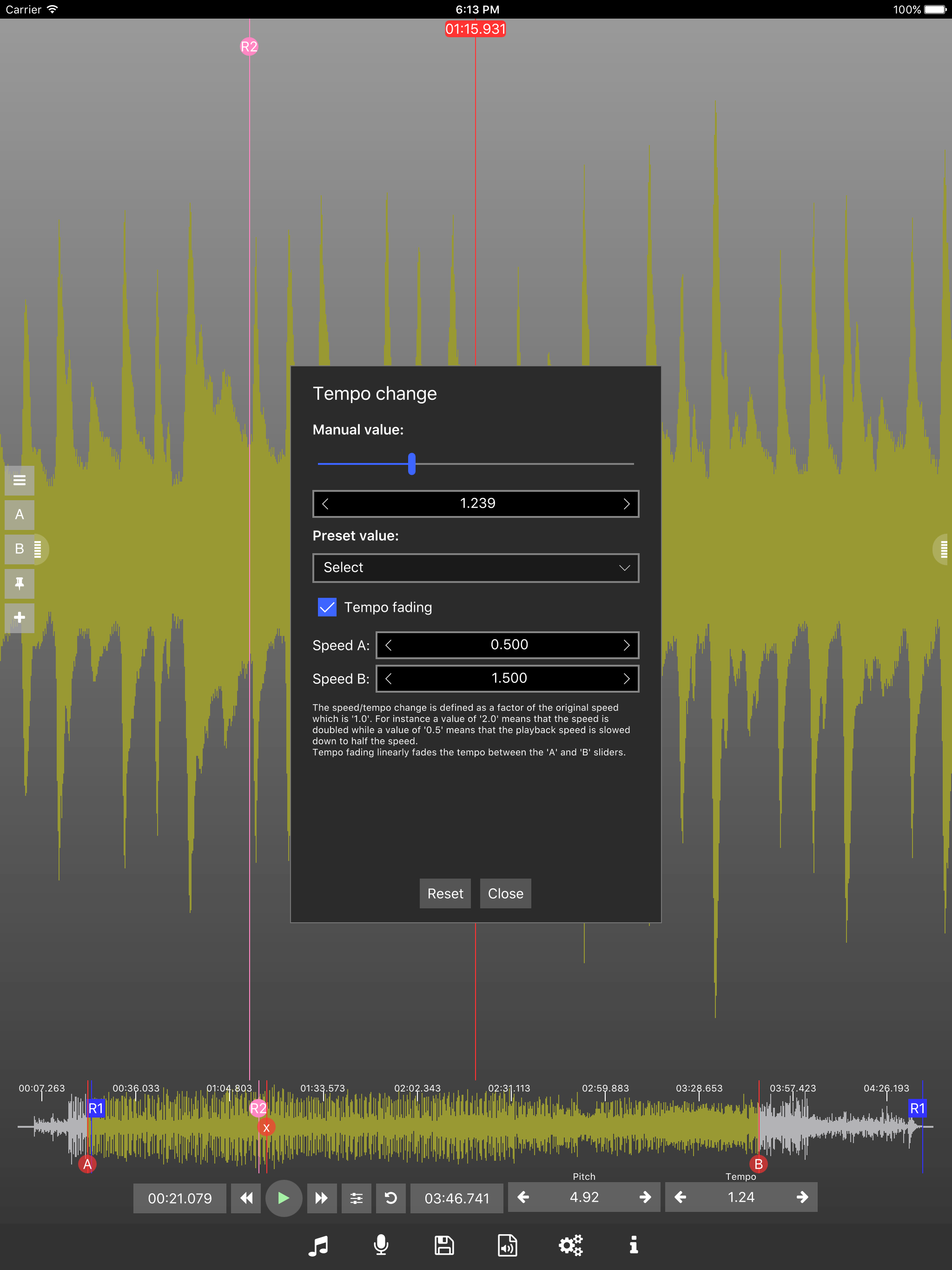Toggle the Tempo fading checkbox

[x=327, y=607]
